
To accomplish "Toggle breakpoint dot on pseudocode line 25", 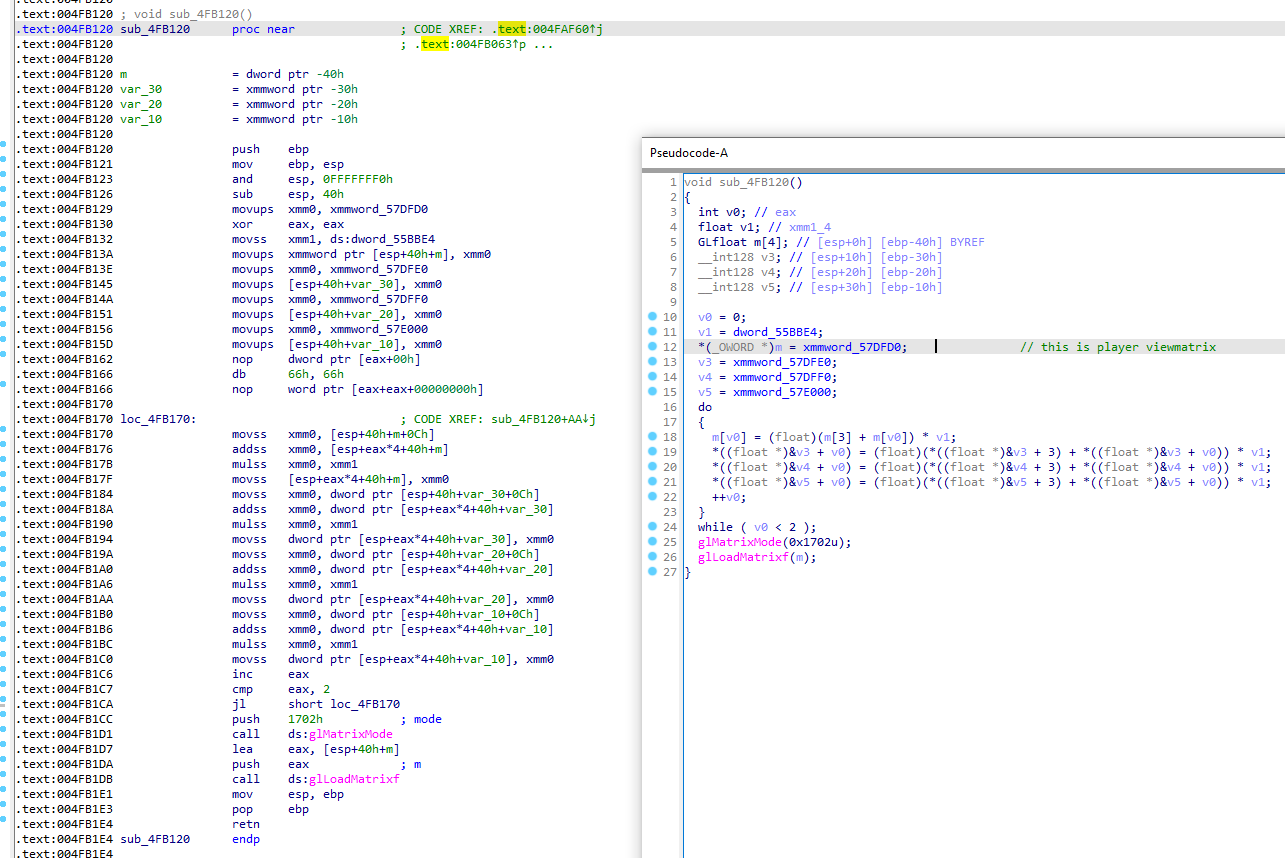I will (653, 542).
